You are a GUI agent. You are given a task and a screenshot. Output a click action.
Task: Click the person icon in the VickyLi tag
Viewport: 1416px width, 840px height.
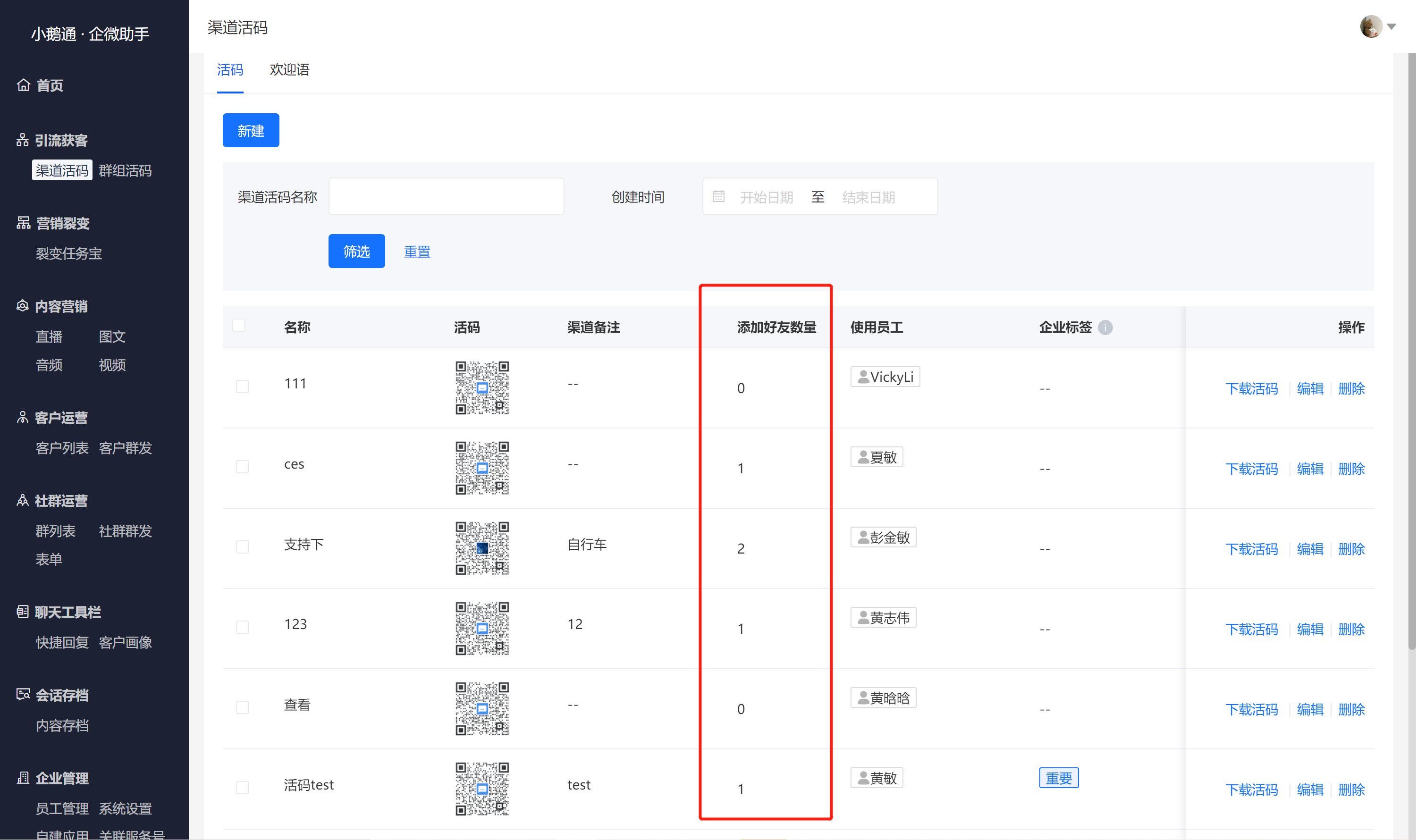[863, 377]
